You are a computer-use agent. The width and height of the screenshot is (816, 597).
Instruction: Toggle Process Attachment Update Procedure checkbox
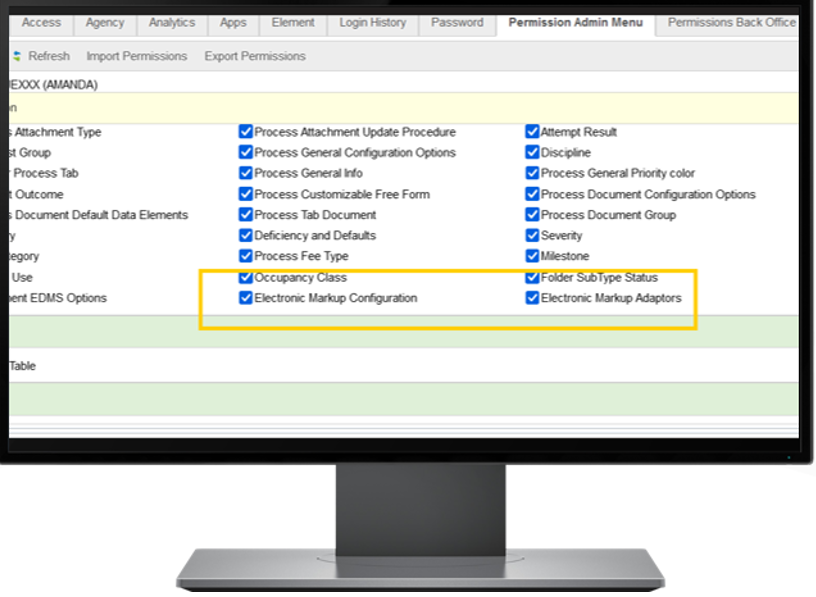[x=246, y=131]
